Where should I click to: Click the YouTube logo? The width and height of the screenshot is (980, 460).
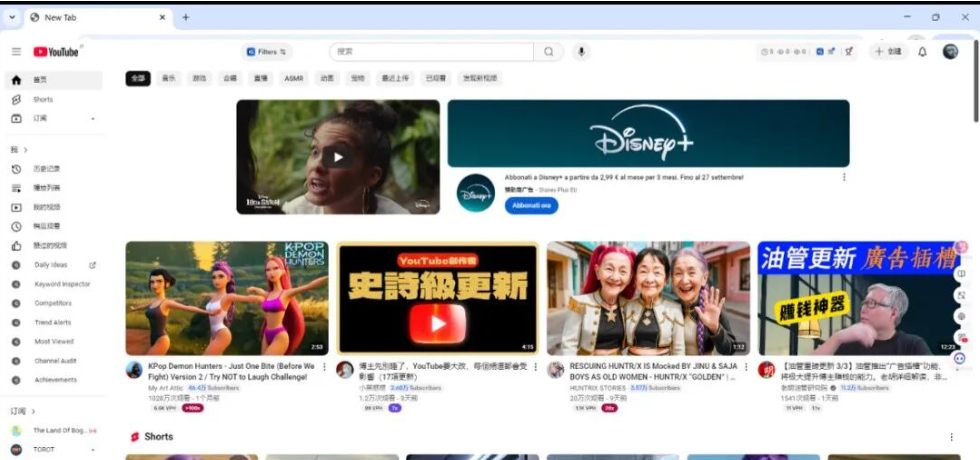pyautogui.click(x=56, y=52)
